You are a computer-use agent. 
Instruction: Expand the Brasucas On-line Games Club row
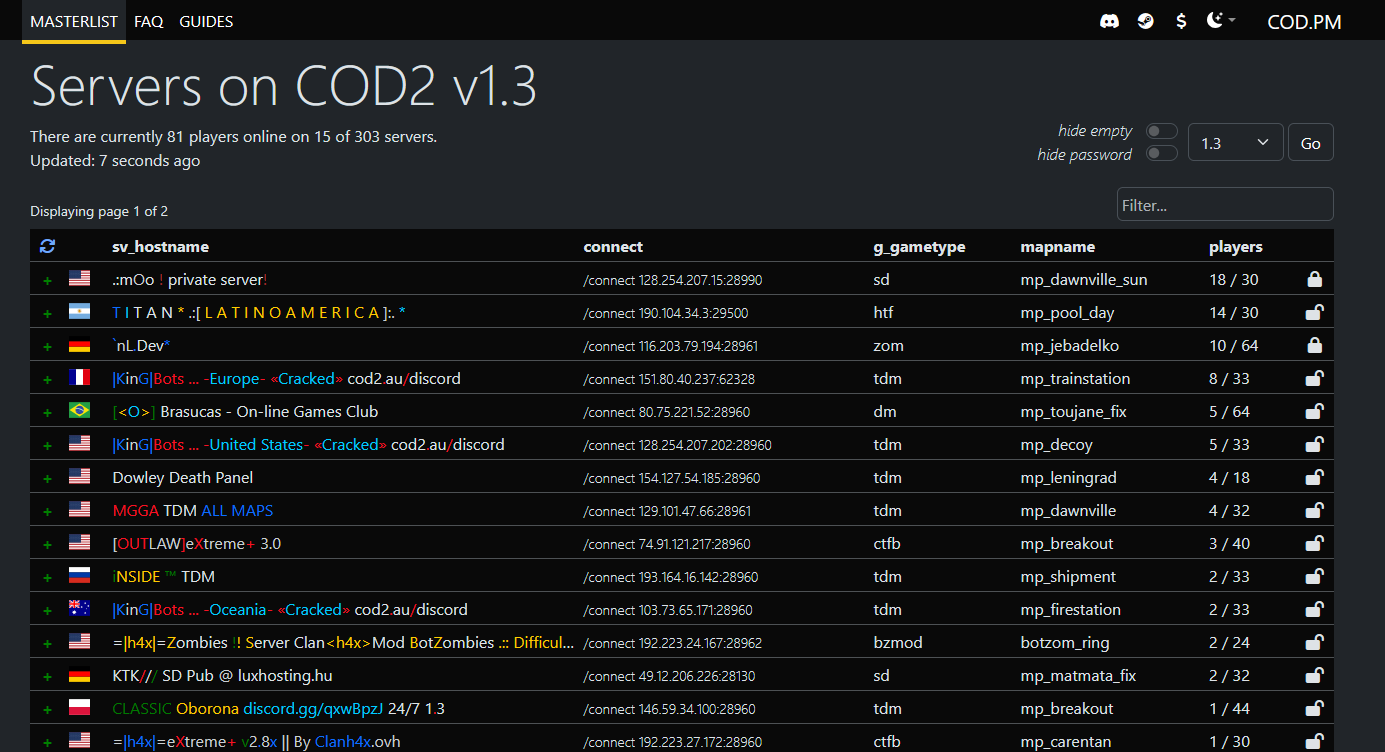pos(47,413)
